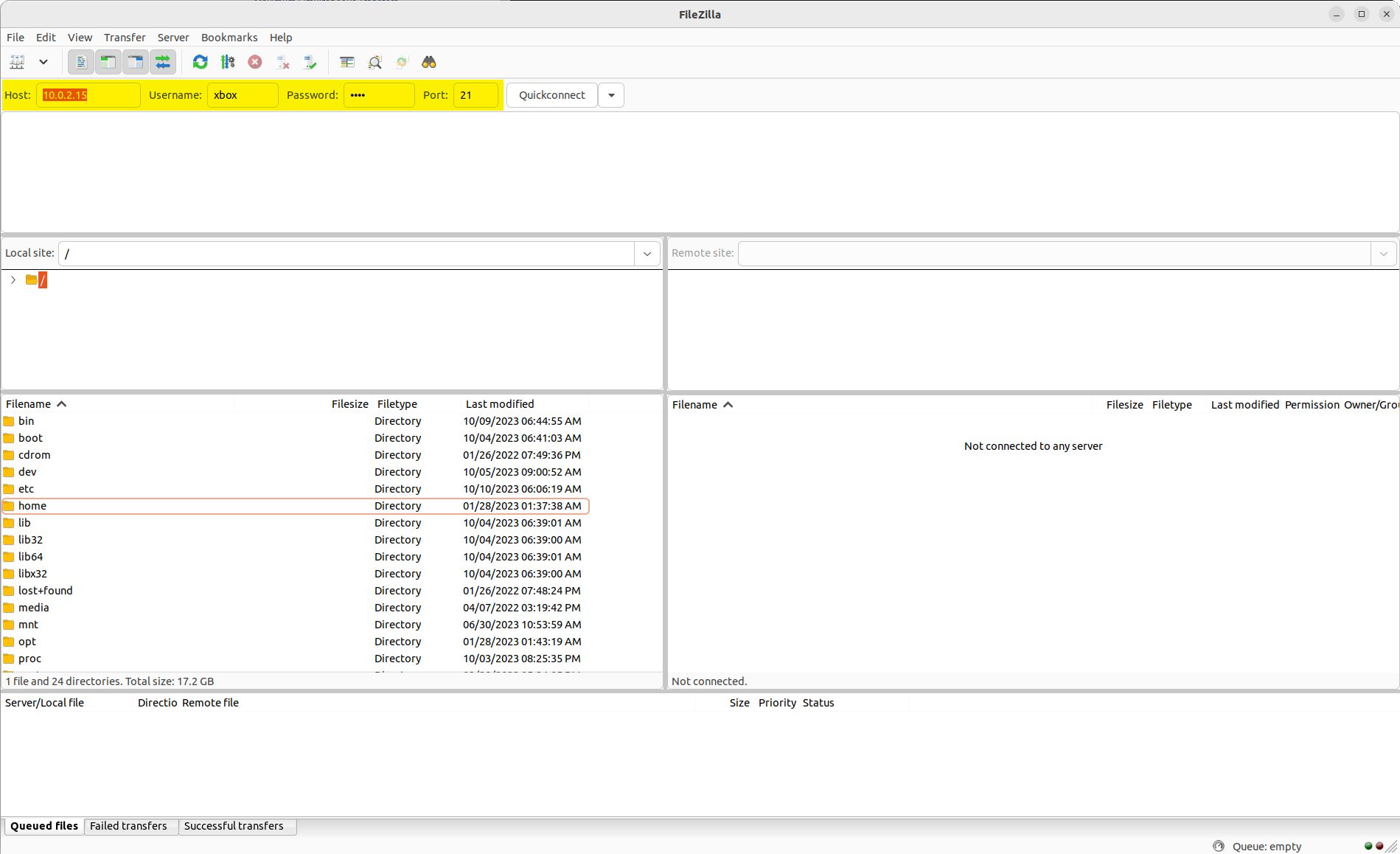The image size is (1400, 854).
Task: Select the bin folder
Action: [296, 421]
